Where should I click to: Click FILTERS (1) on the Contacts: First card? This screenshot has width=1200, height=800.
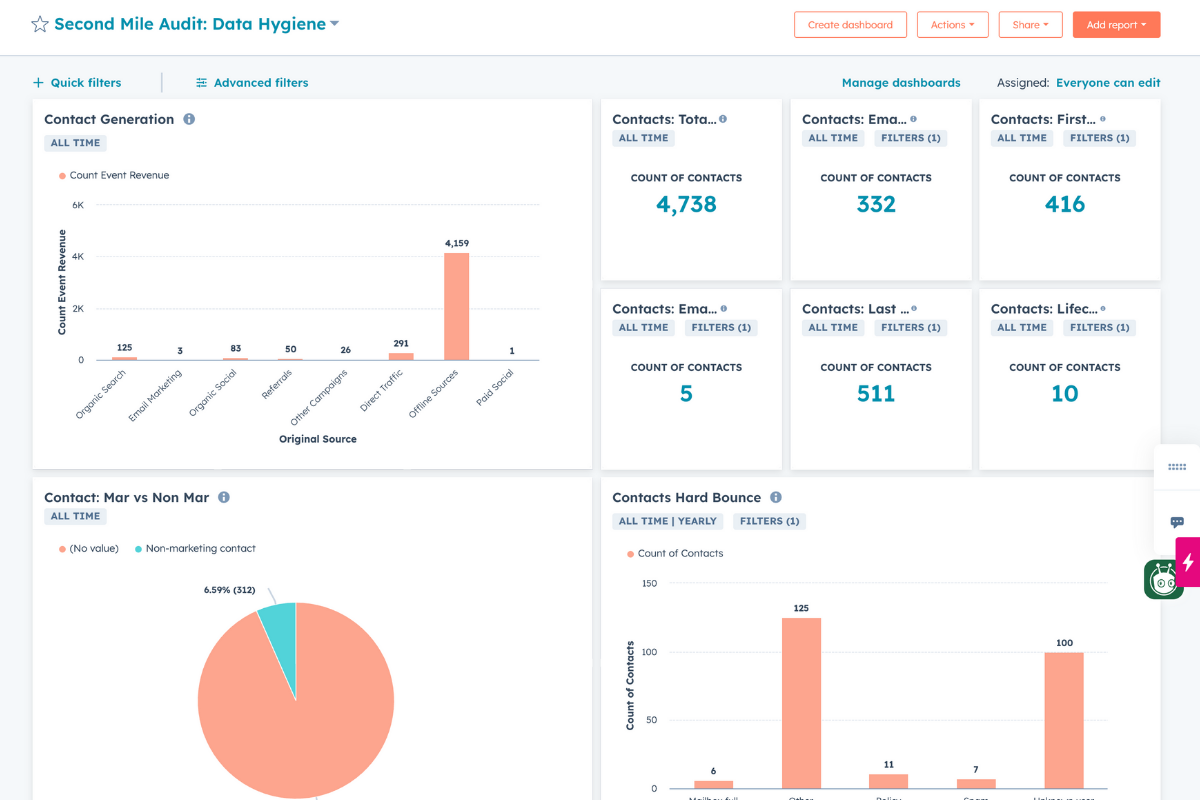[1100, 138]
